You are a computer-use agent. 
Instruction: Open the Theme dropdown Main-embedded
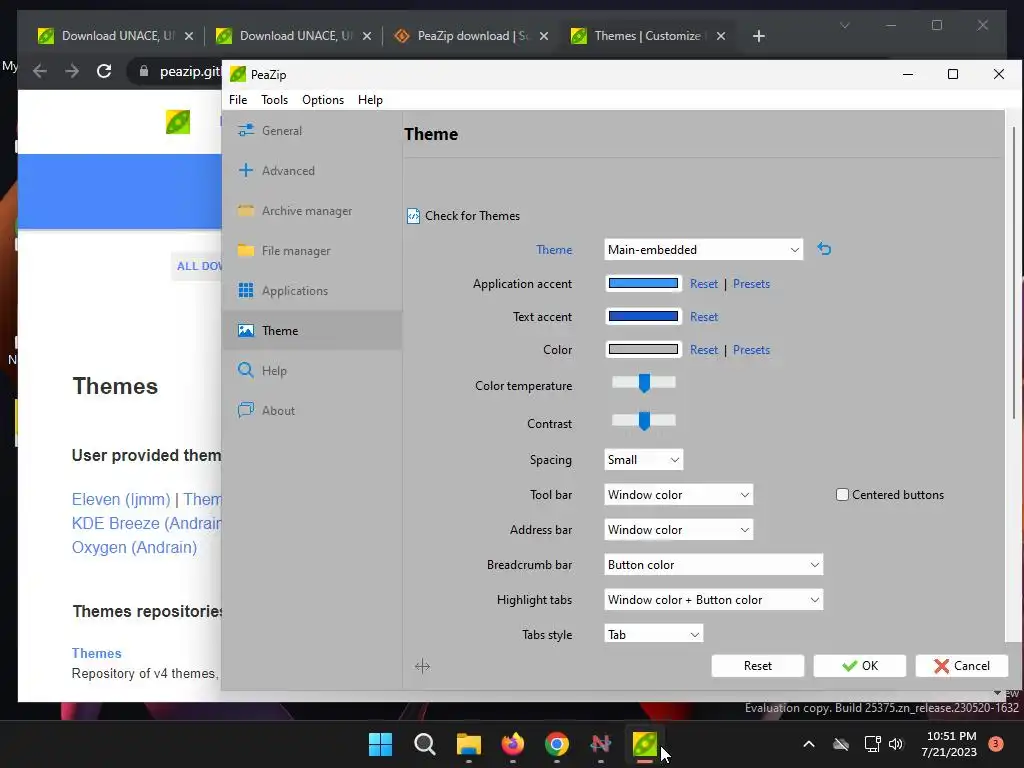coord(703,249)
